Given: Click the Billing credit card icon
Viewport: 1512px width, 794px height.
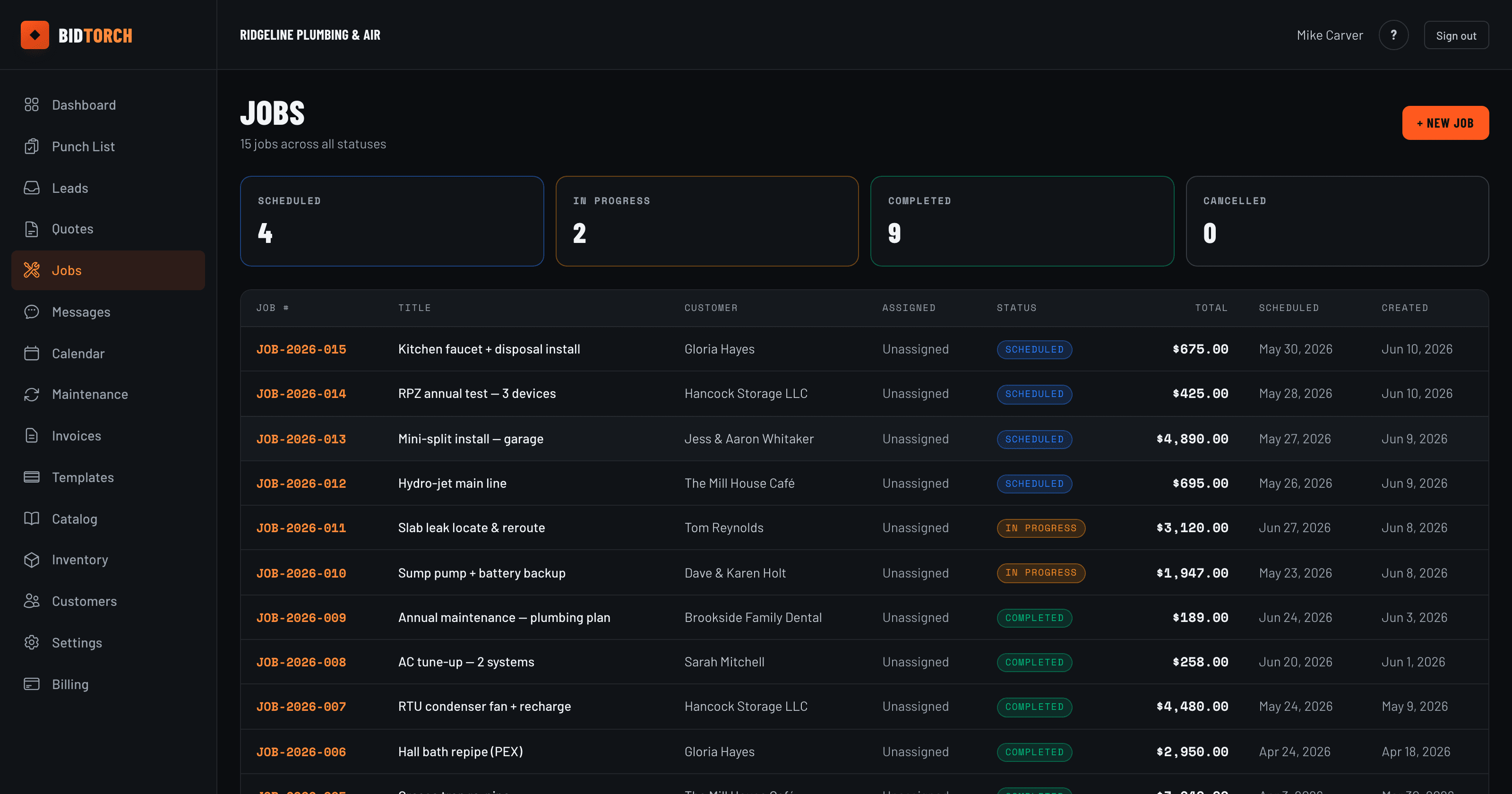Looking at the screenshot, I should click(x=32, y=684).
